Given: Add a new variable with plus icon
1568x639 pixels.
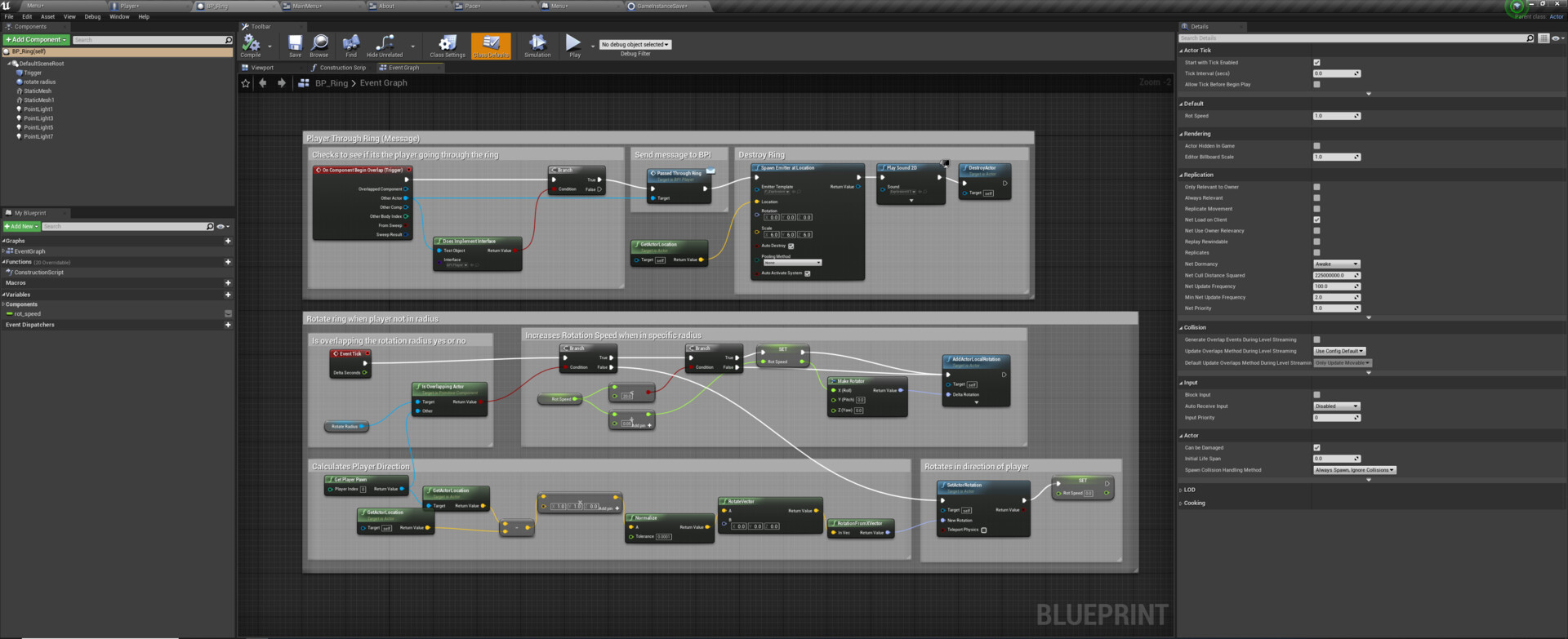Looking at the screenshot, I should tap(228, 295).
